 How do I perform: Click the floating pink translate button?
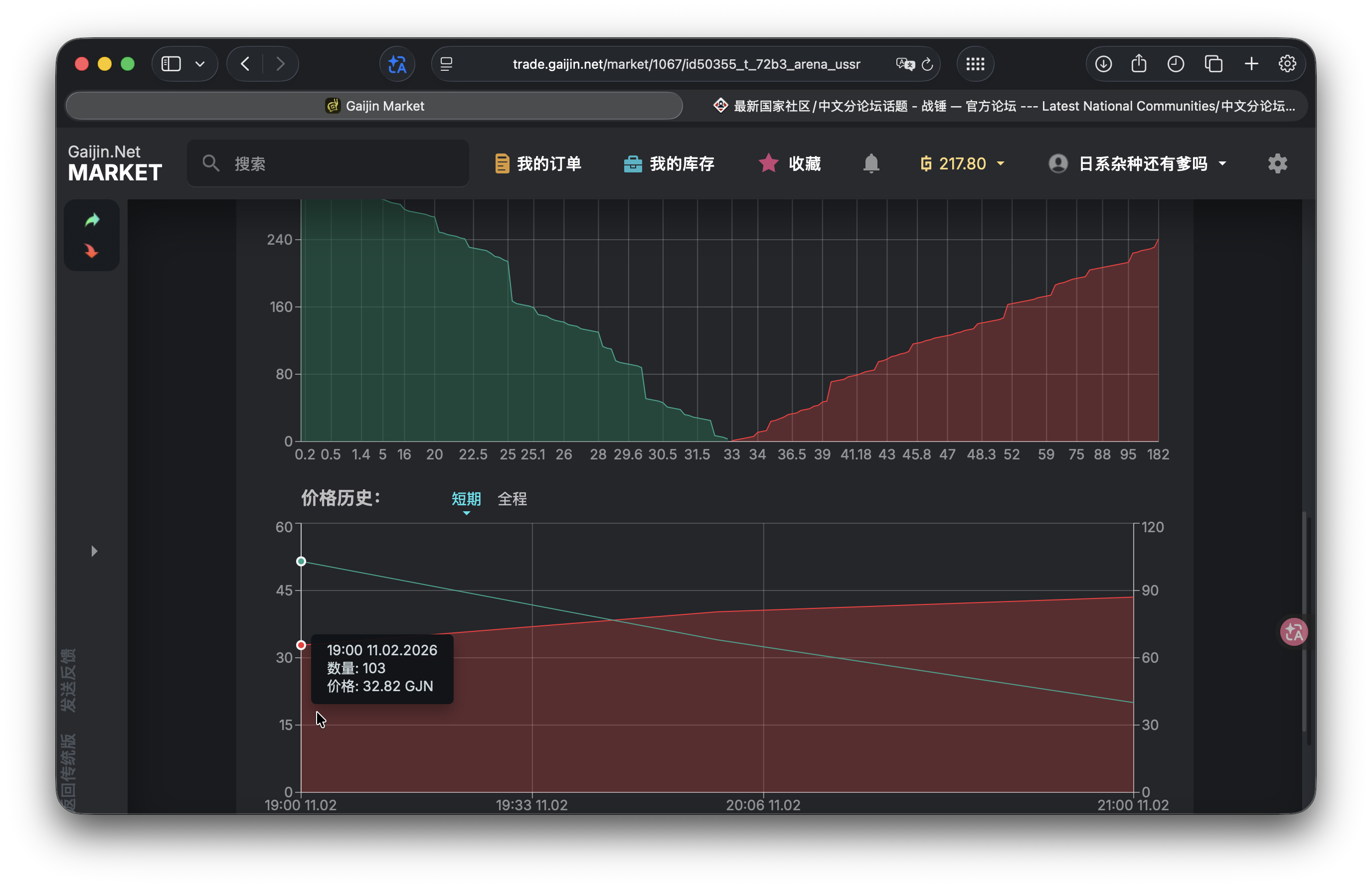[1293, 632]
